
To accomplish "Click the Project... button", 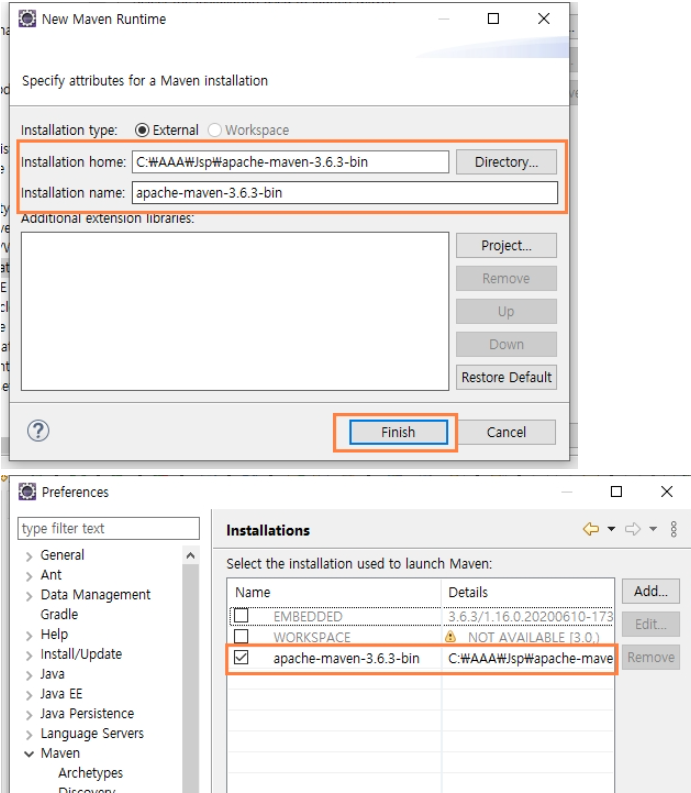I will pyautogui.click(x=506, y=245).
